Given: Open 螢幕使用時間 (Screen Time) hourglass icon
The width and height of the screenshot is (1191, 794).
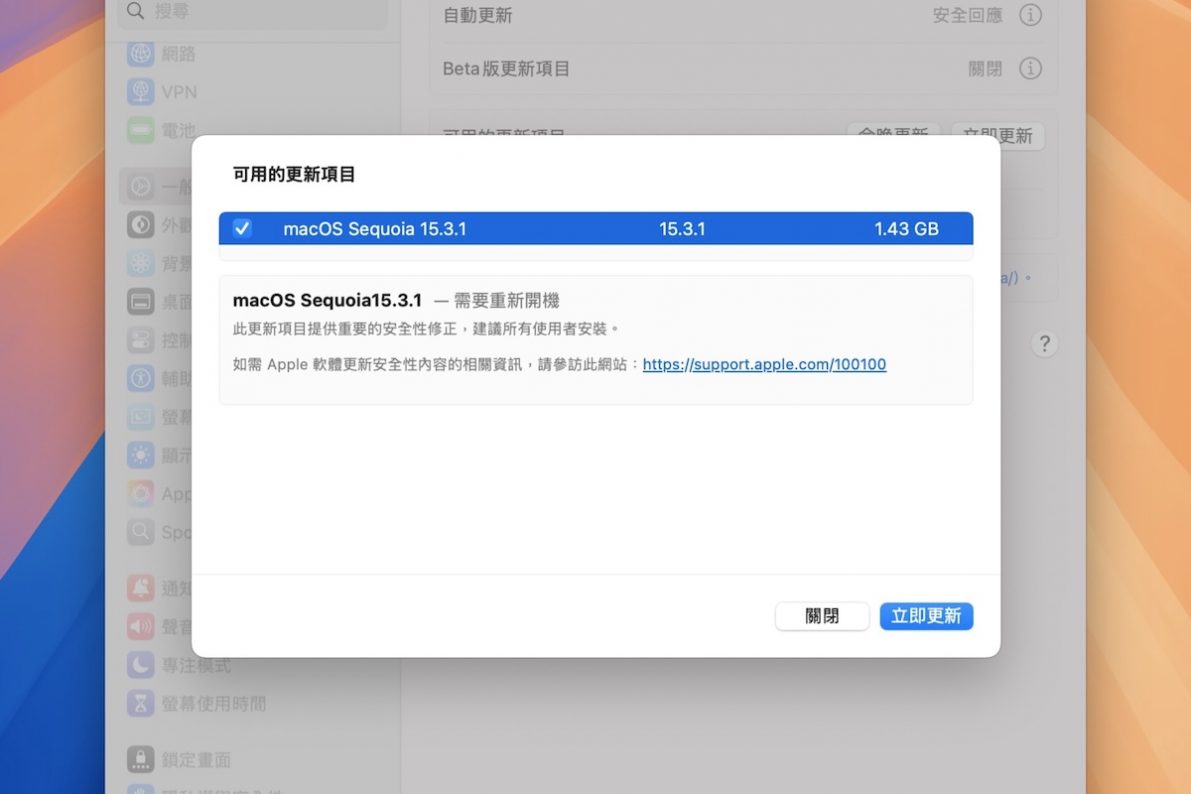Looking at the screenshot, I should pos(141,703).
